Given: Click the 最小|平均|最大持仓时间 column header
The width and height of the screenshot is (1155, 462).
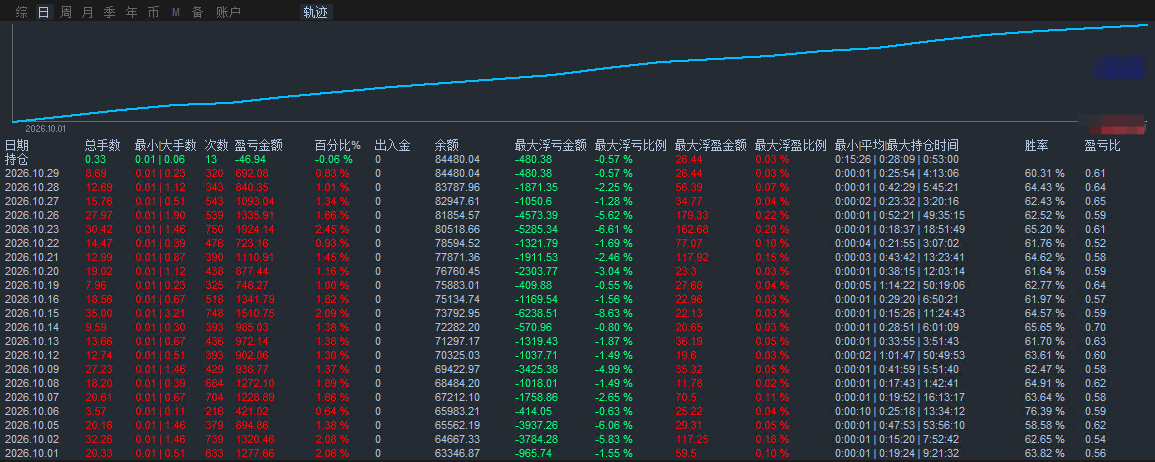Looking at the screenshot, I should click(896, 145).
